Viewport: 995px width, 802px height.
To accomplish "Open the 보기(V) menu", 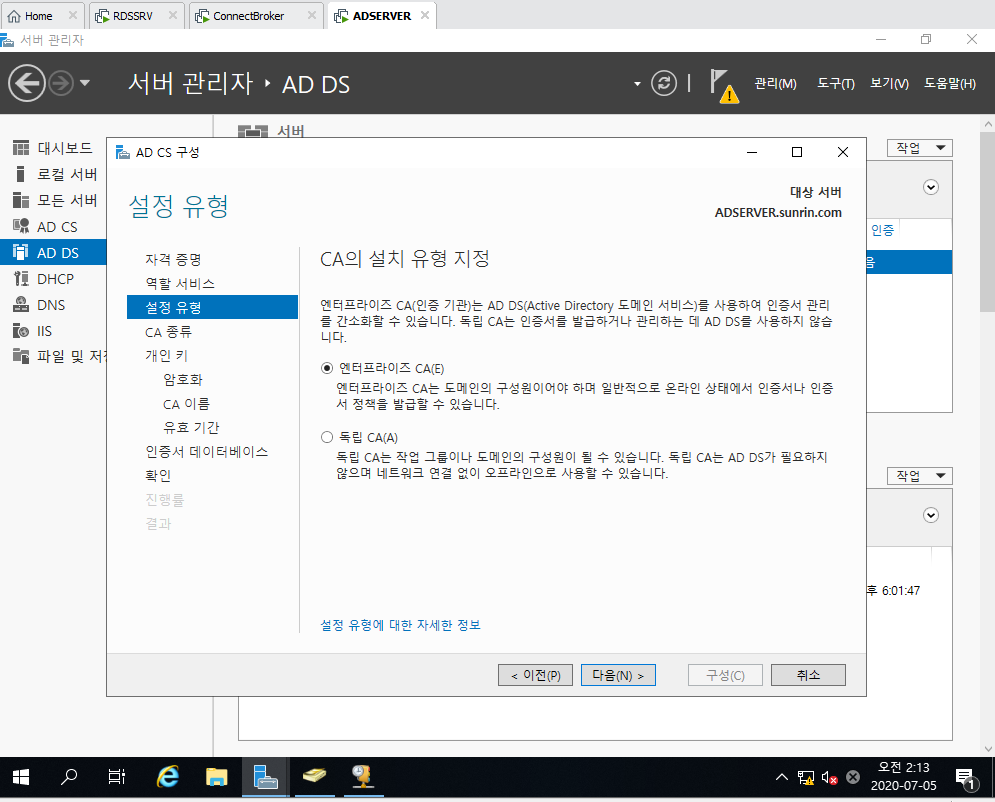I will tap(889, 84).
